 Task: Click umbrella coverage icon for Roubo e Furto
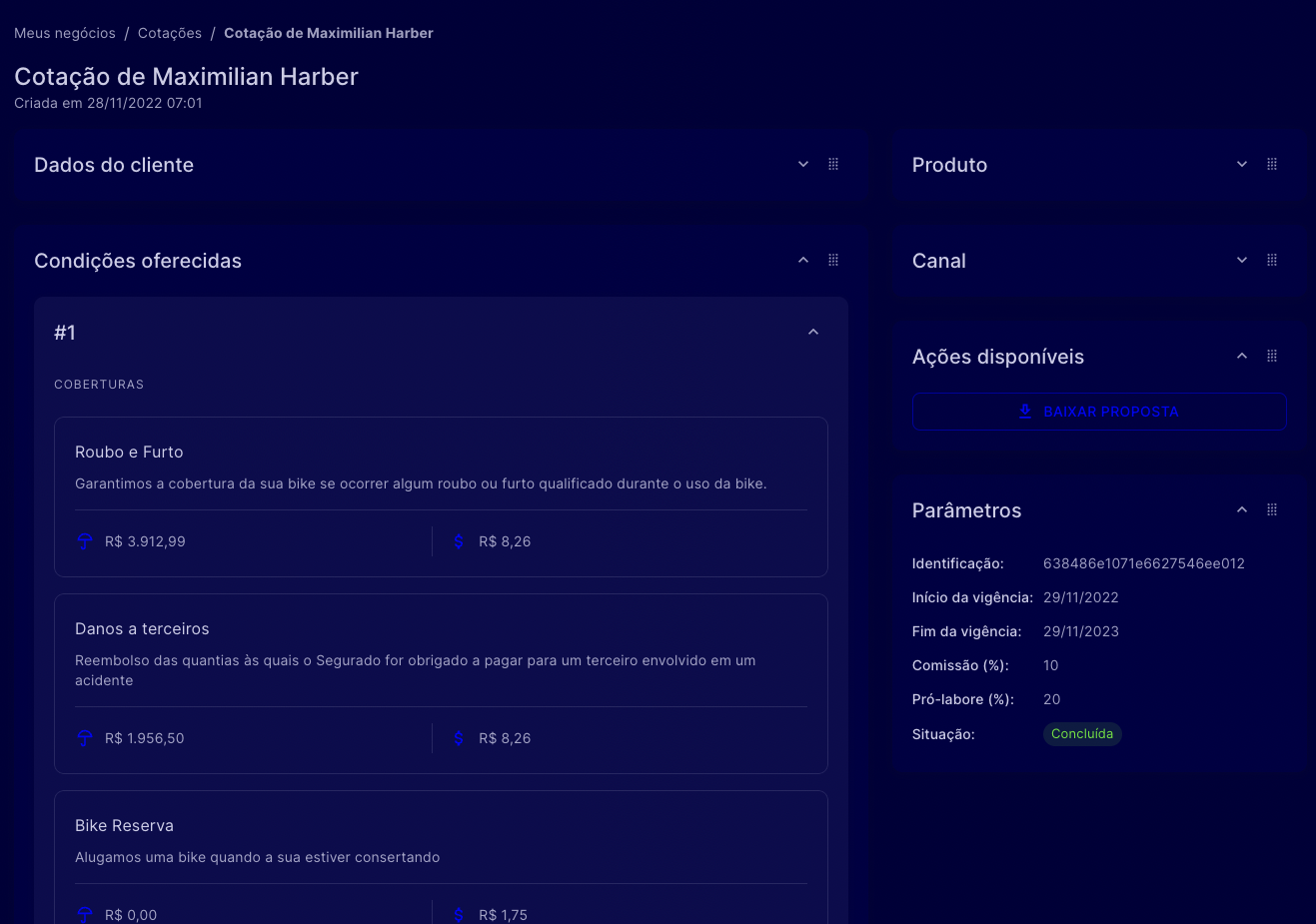point(85,541)
